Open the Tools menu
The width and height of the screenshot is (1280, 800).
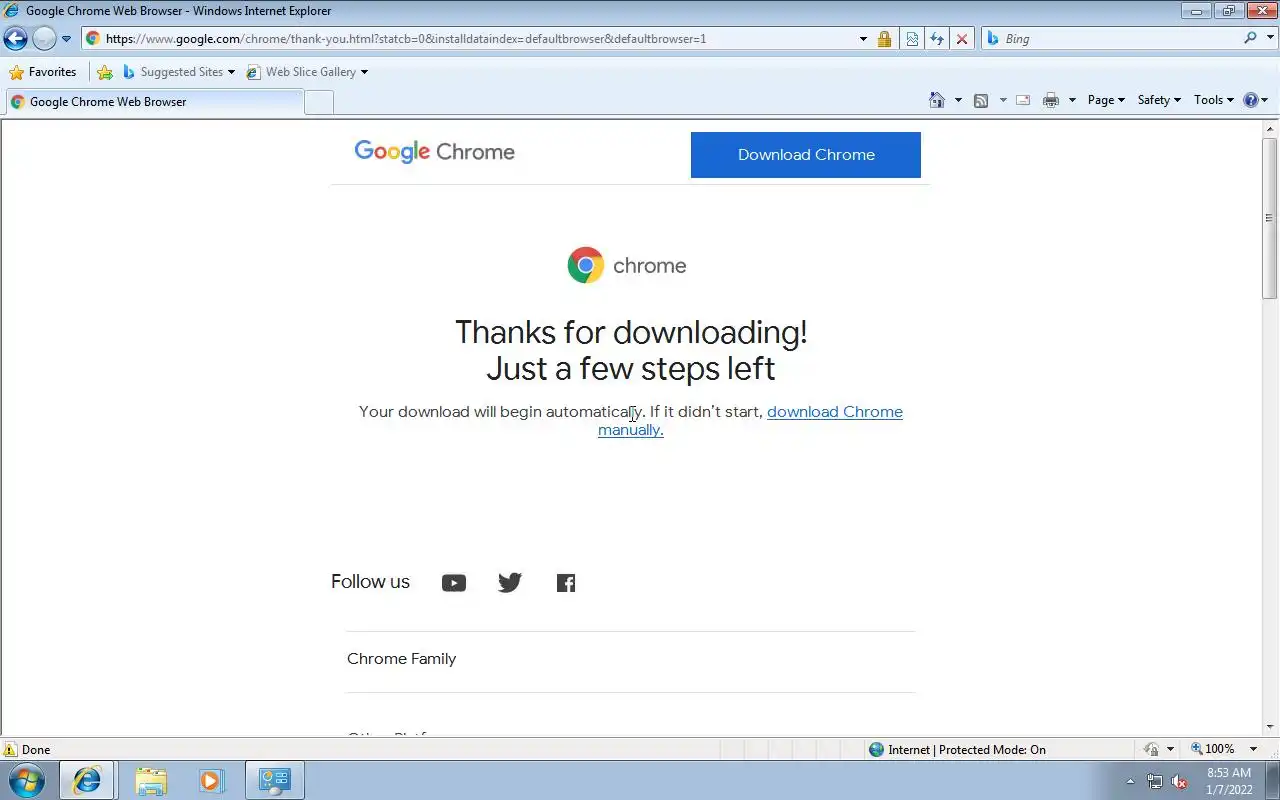coord(1213,100)
